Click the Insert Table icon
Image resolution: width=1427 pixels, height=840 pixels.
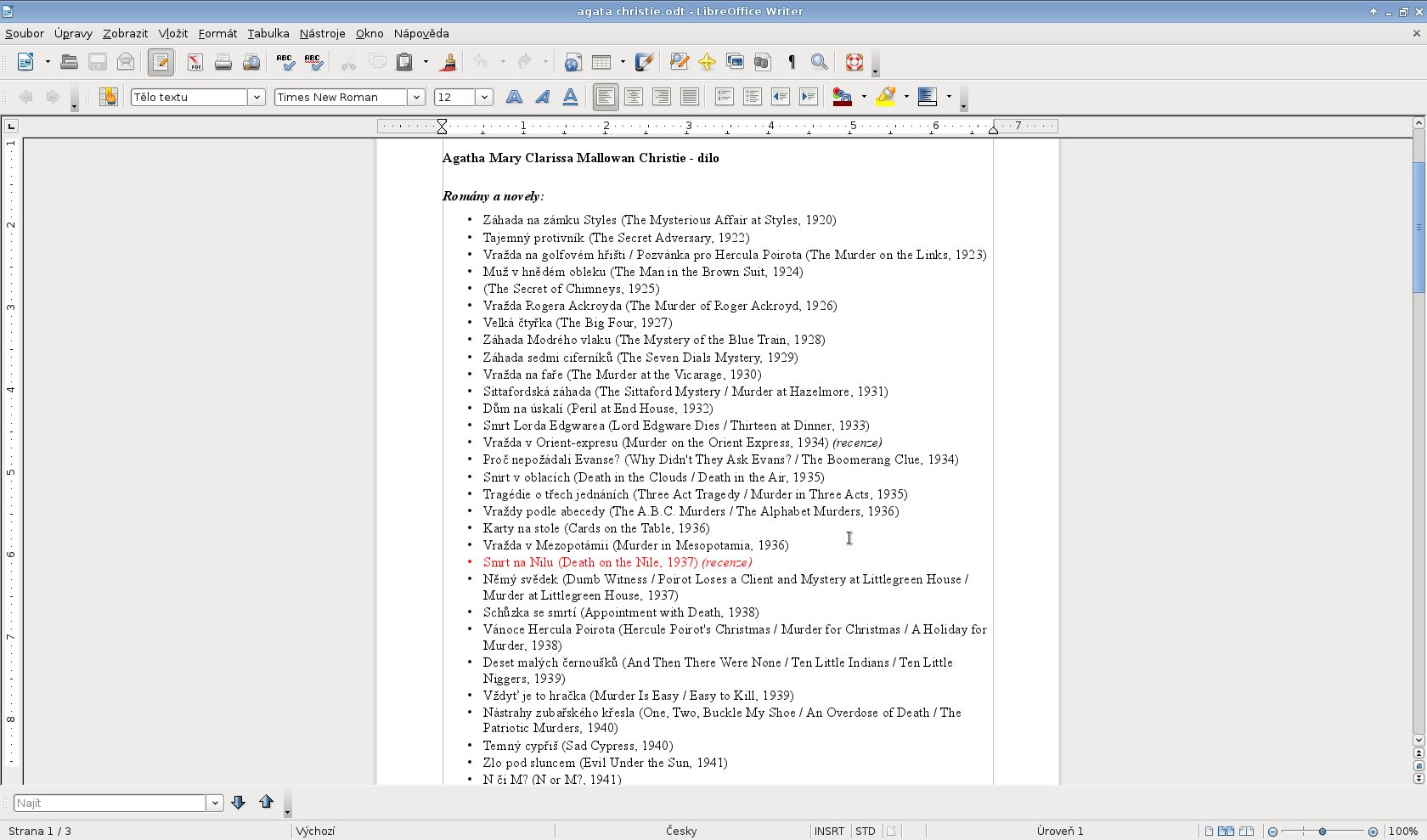click(601, 62)
